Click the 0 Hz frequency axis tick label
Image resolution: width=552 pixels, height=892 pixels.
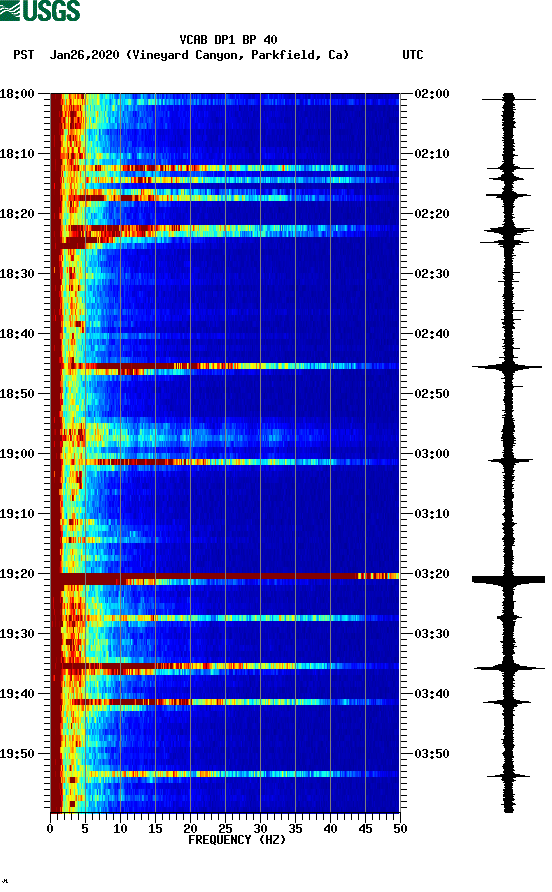point(50,829)
